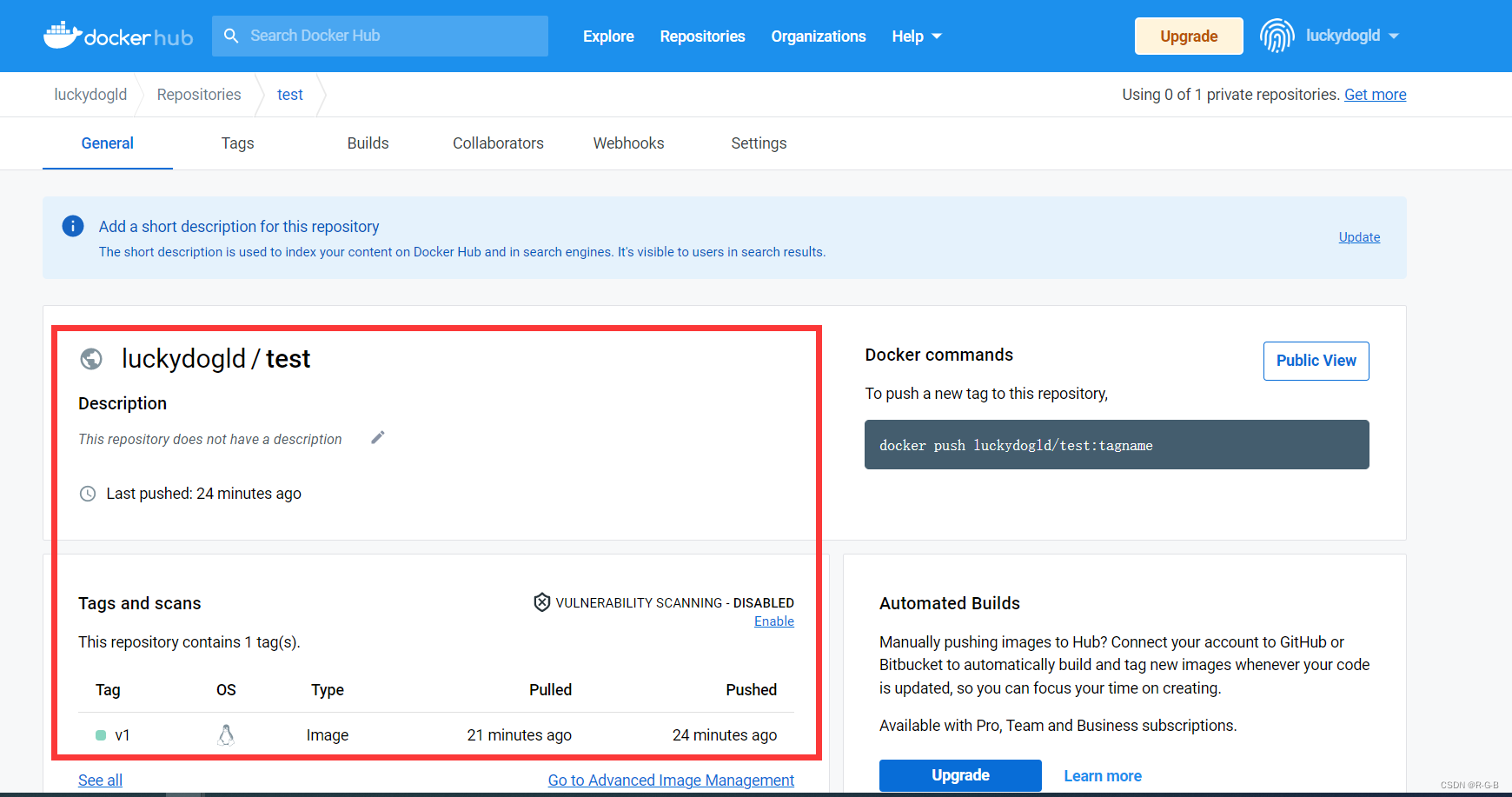Click the vulnerability scanning shield icon
The height and width of the screenshot is (797, 1512).
541,602
